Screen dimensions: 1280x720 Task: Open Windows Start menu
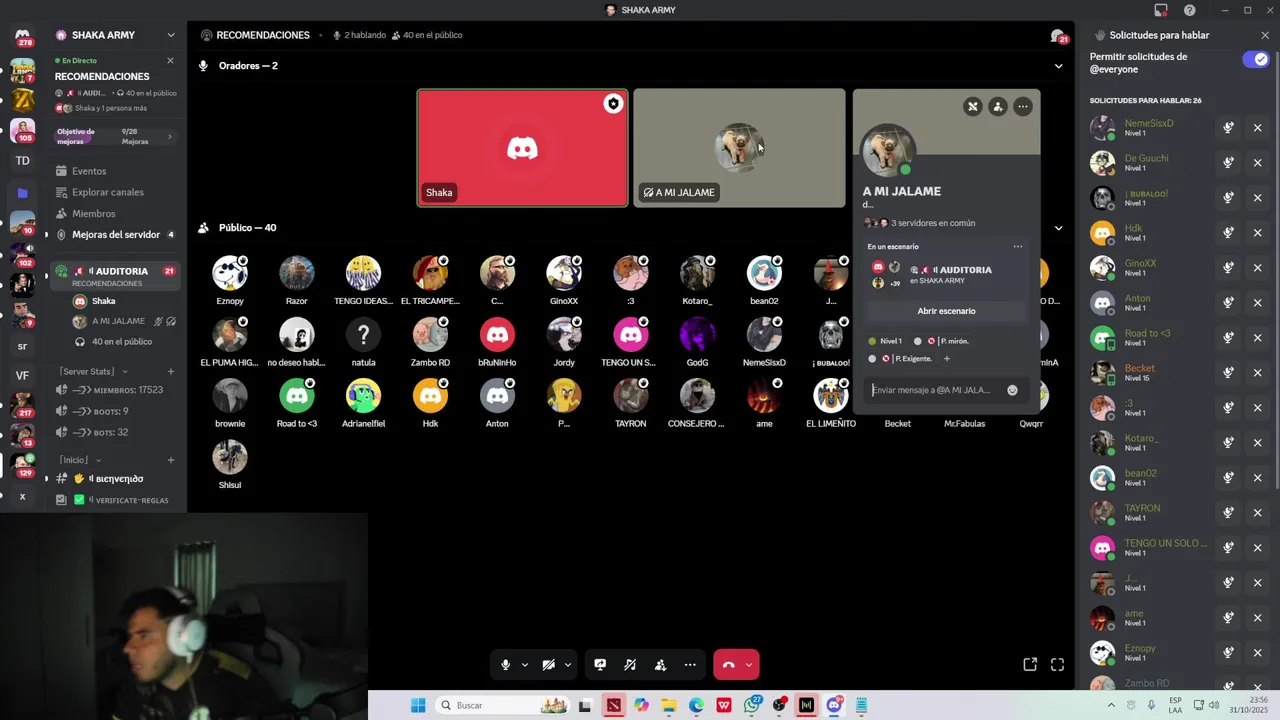pyautogui.click(x=418, y=705)
